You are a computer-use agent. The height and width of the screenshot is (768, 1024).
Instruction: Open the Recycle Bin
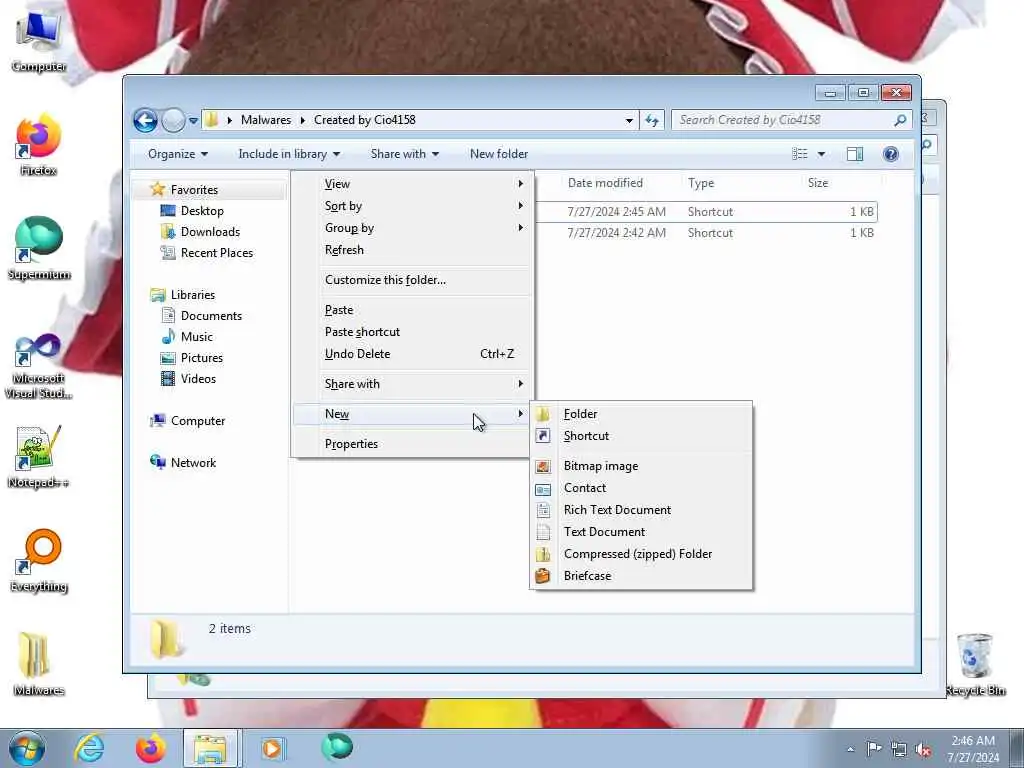pos(975,664)
